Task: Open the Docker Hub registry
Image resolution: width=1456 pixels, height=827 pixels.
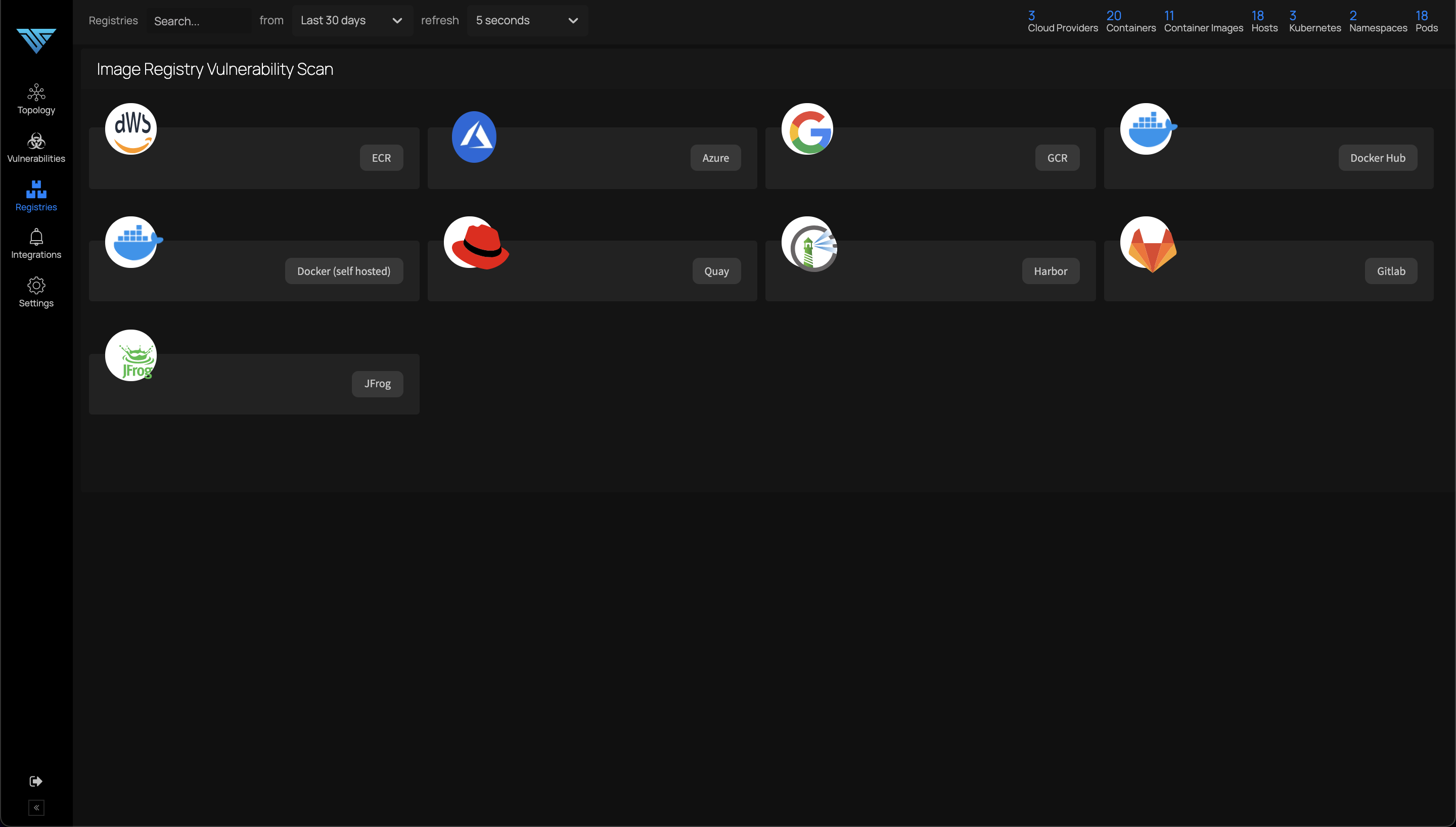Action: 1378,158
